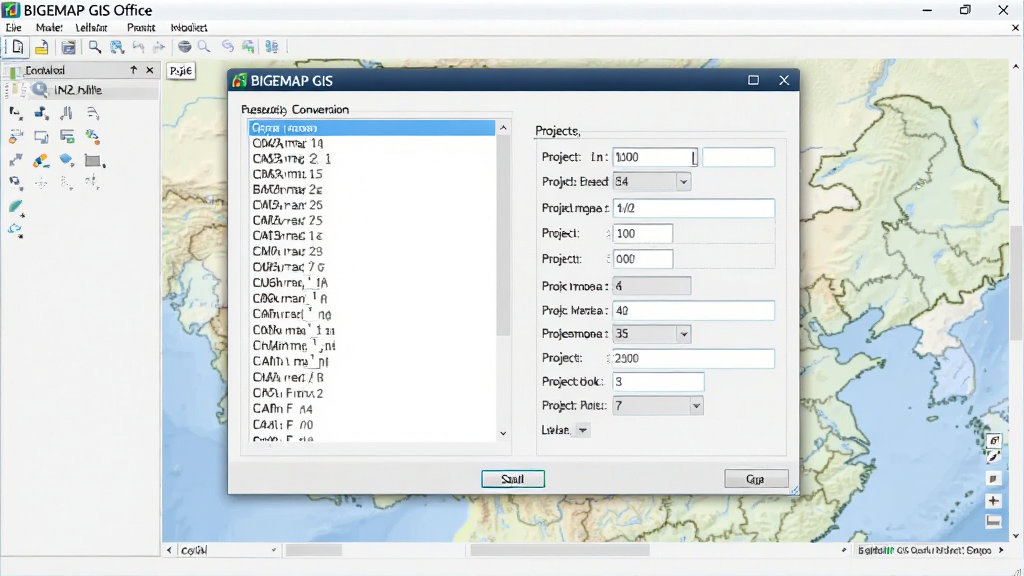Select the Pajié tab above the map

pyautogui.click(x=181, y=71)
